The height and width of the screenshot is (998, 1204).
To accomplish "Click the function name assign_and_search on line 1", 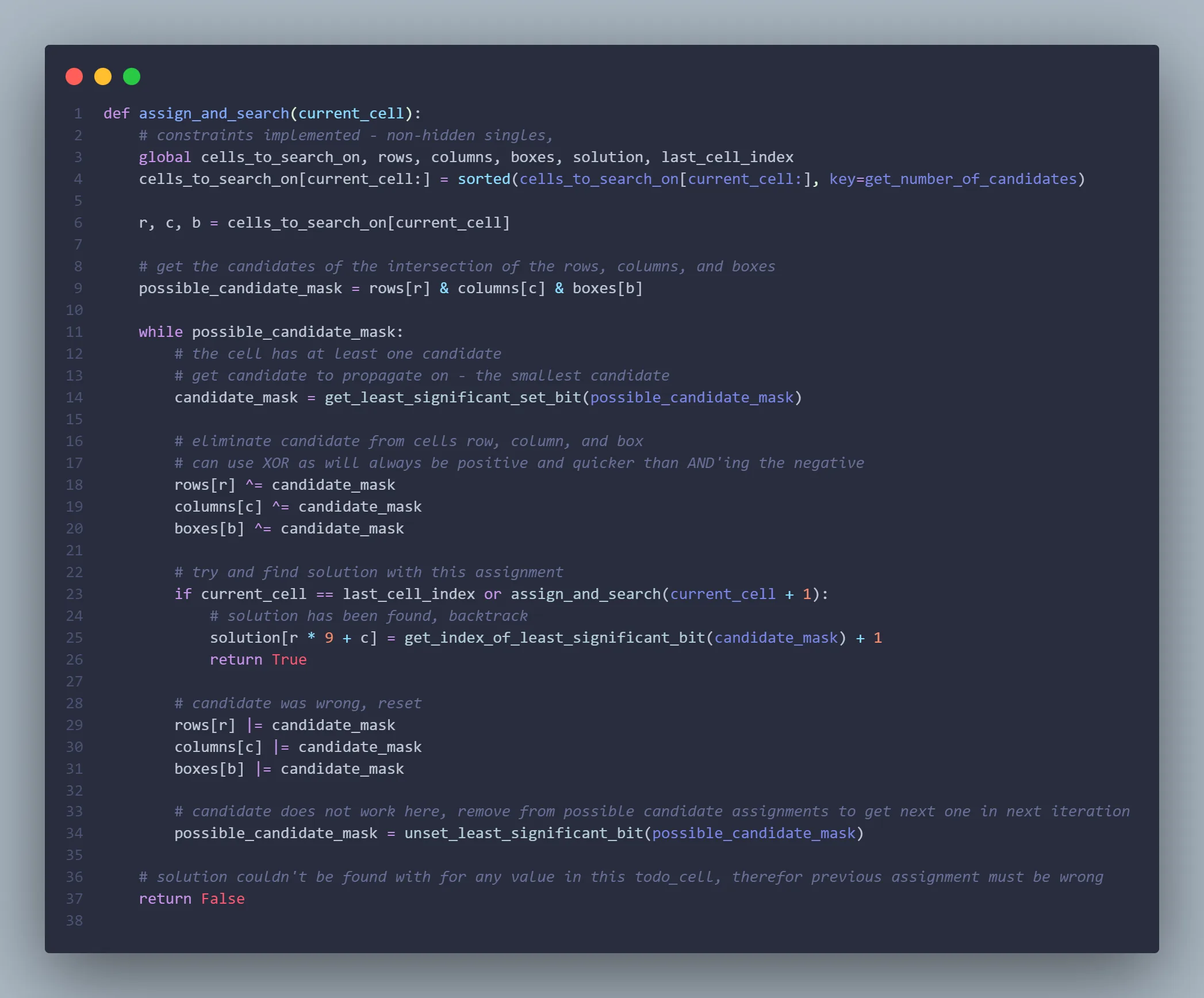I will [214, 113].
